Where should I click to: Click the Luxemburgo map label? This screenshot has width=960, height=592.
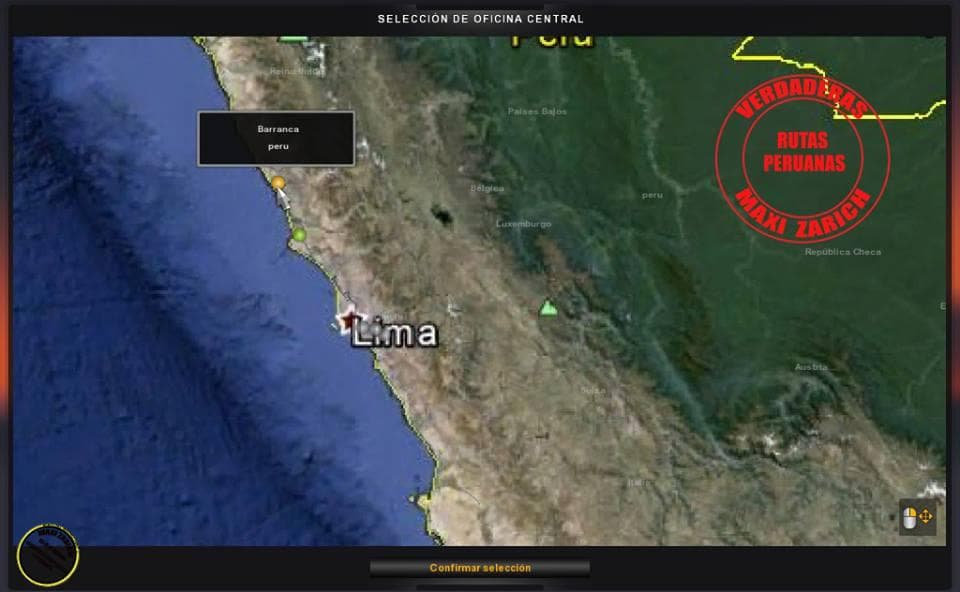pos(523,224)
